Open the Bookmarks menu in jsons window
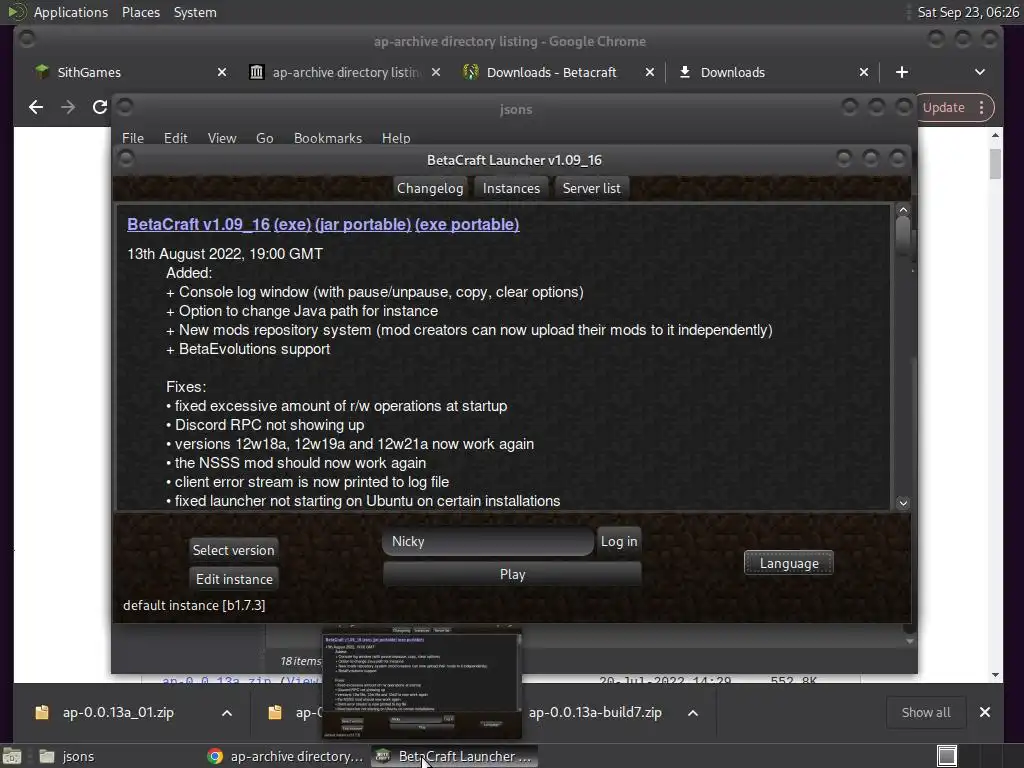This screenshot has height=768, width=1024. pos(328,138)
